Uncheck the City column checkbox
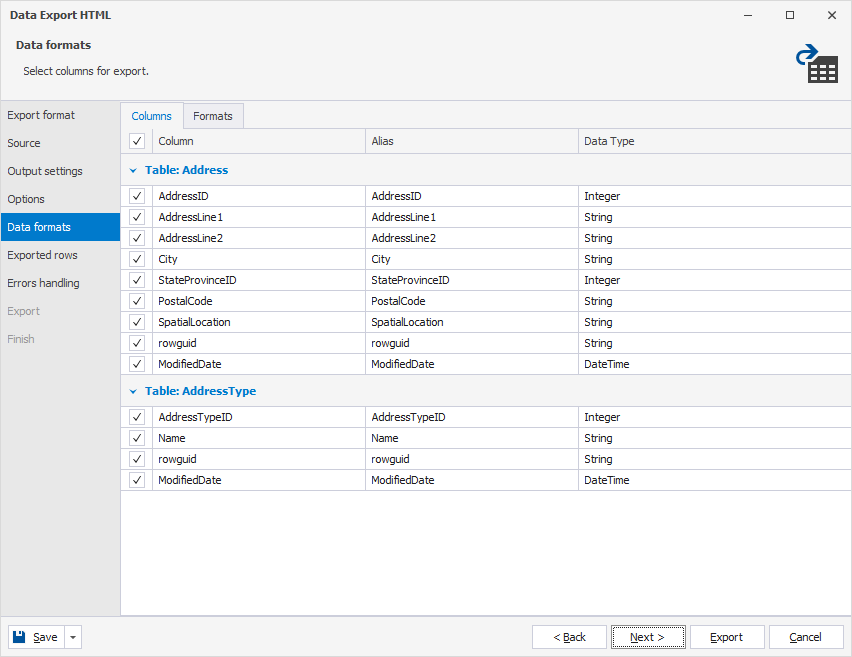 pyautogui.click(x=137, y=259)
